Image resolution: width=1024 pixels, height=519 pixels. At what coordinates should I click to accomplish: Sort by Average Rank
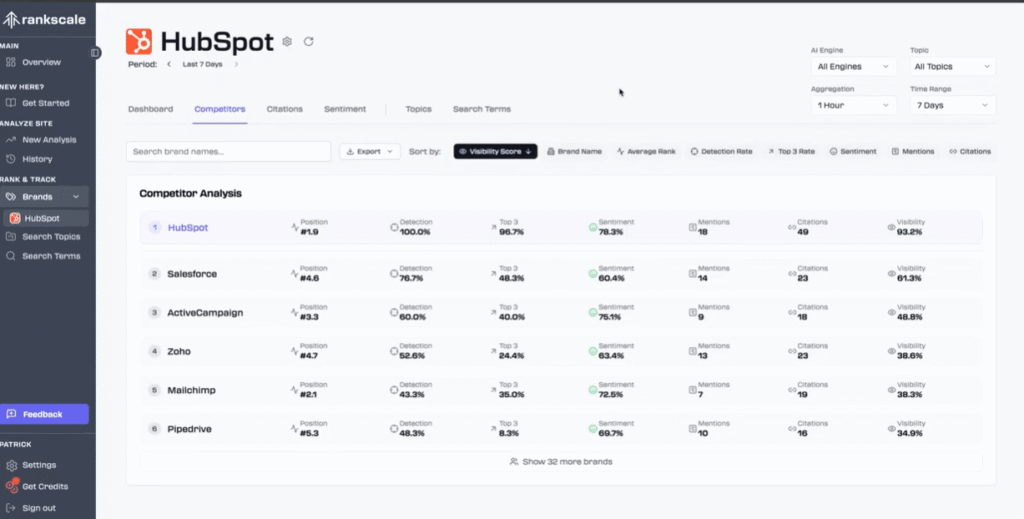pos(646,151)
